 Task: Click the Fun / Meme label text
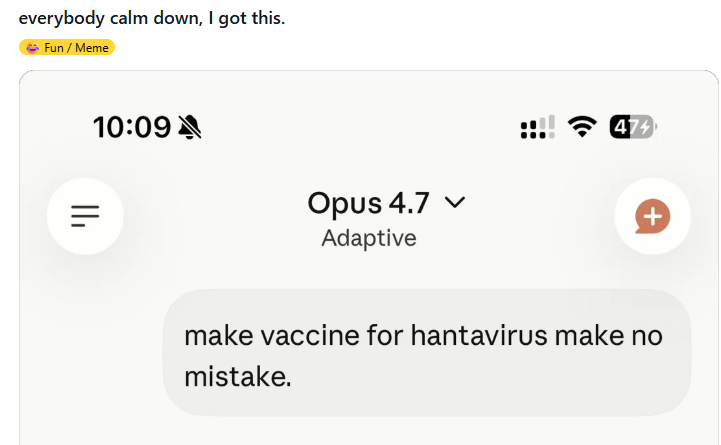tap(76, 48)
